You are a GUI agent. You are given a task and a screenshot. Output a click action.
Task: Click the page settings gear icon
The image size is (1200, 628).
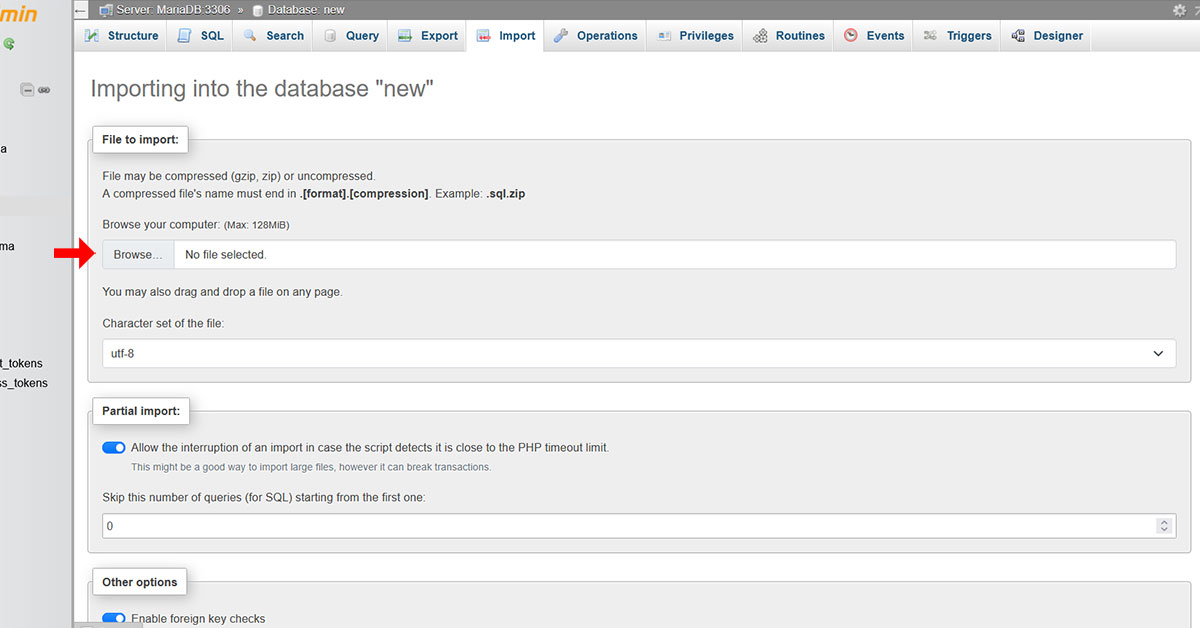point(1179,9)
